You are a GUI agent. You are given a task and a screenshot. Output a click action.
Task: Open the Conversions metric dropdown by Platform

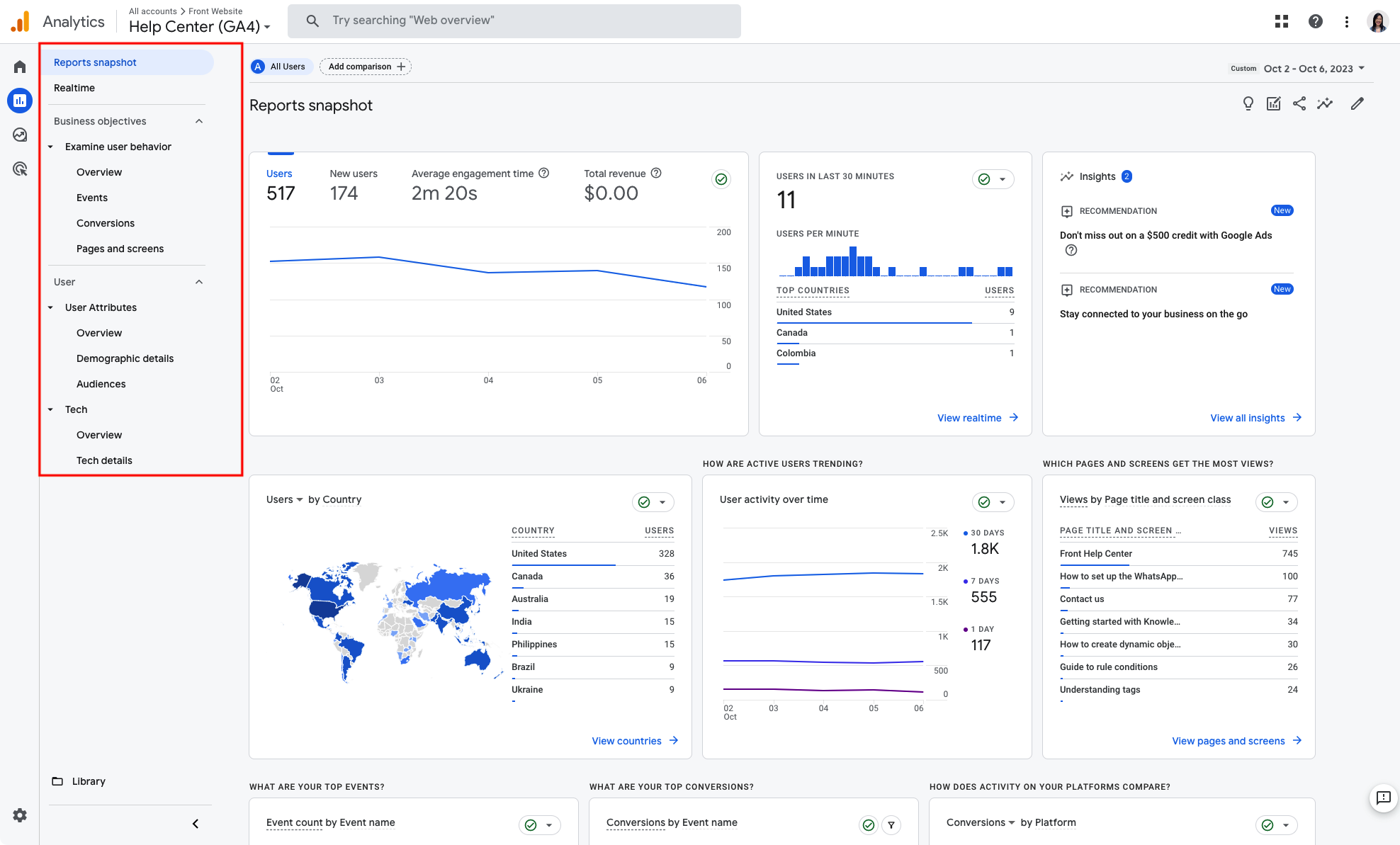[x=981, y=822]
